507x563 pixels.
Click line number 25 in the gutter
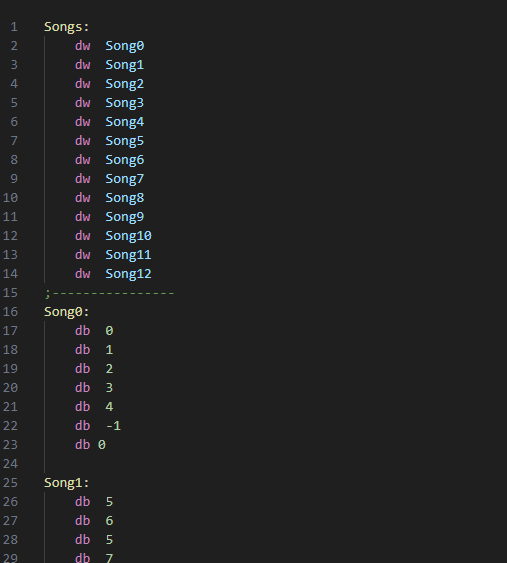tap(10, 483)
